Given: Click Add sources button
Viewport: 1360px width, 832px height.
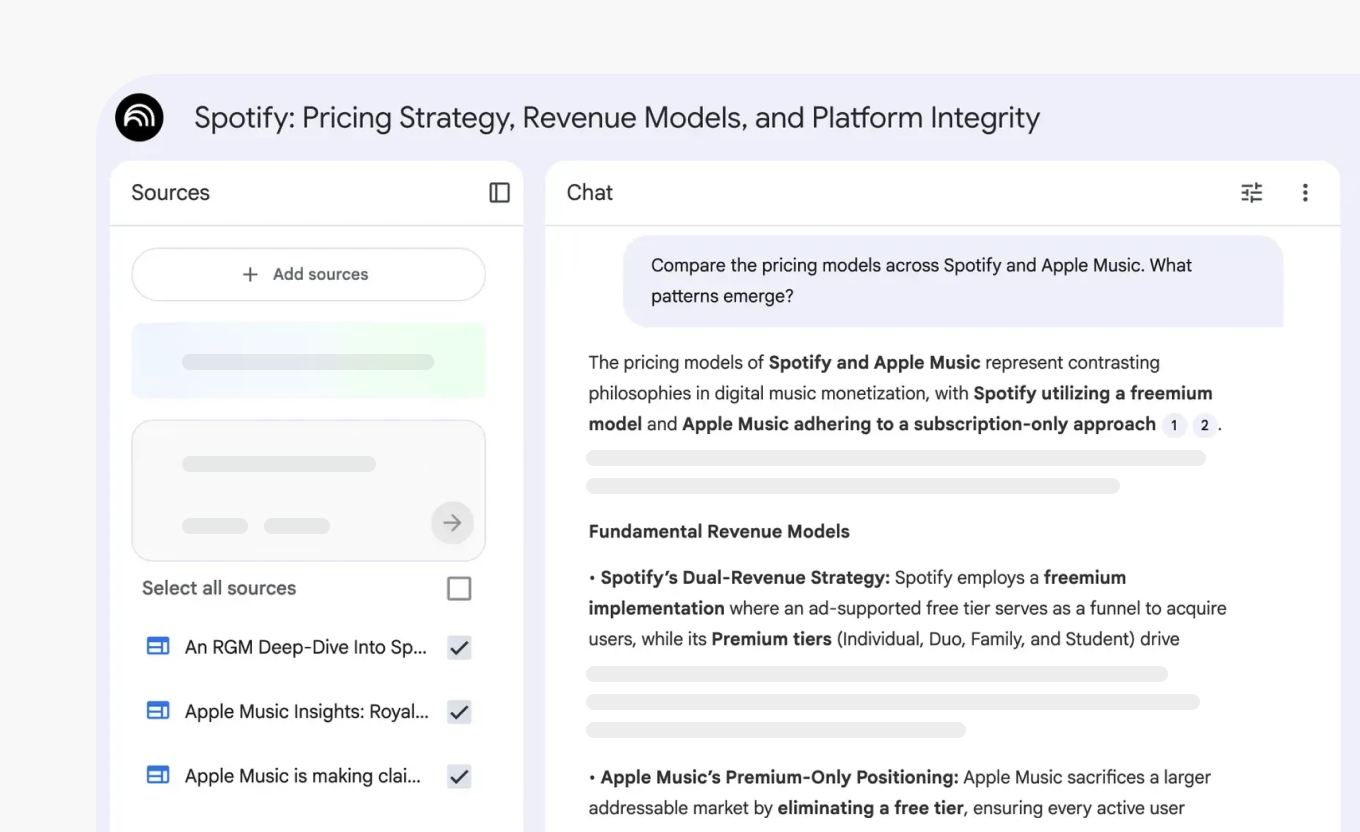Looking at the screenshot, I should pyautogui.click(x=308, y=274).
